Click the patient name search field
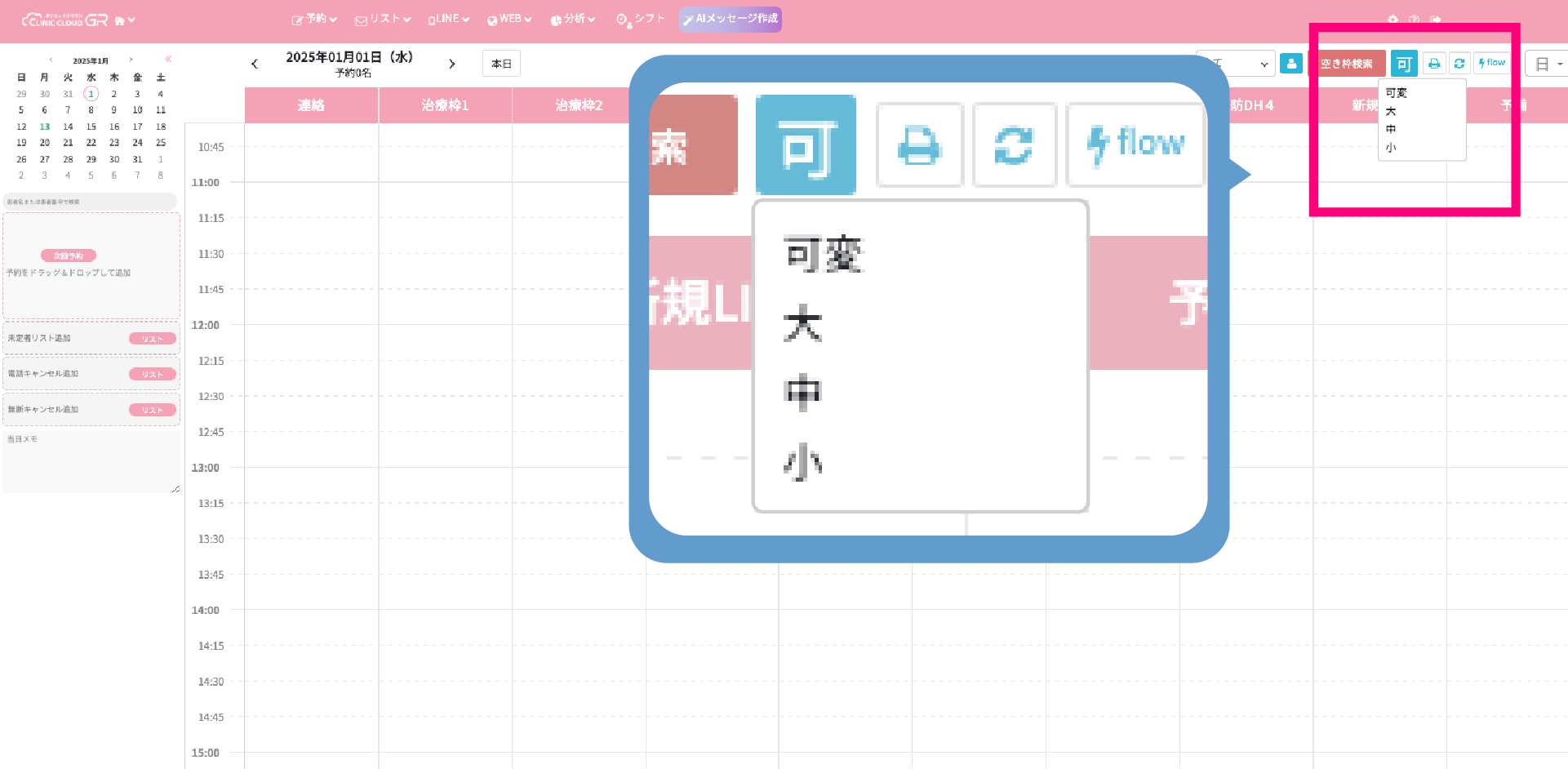1568x769 pixels. (x=90, y=202)
